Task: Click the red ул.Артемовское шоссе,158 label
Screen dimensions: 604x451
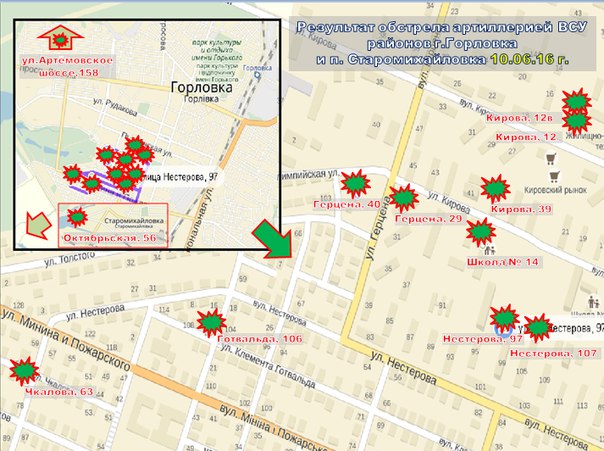Action: coord(67,66)
